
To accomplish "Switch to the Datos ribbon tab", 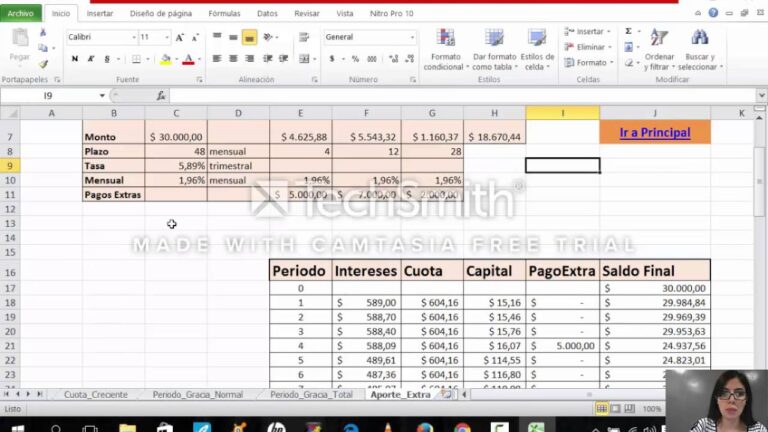I will click(x=267, y=14).
